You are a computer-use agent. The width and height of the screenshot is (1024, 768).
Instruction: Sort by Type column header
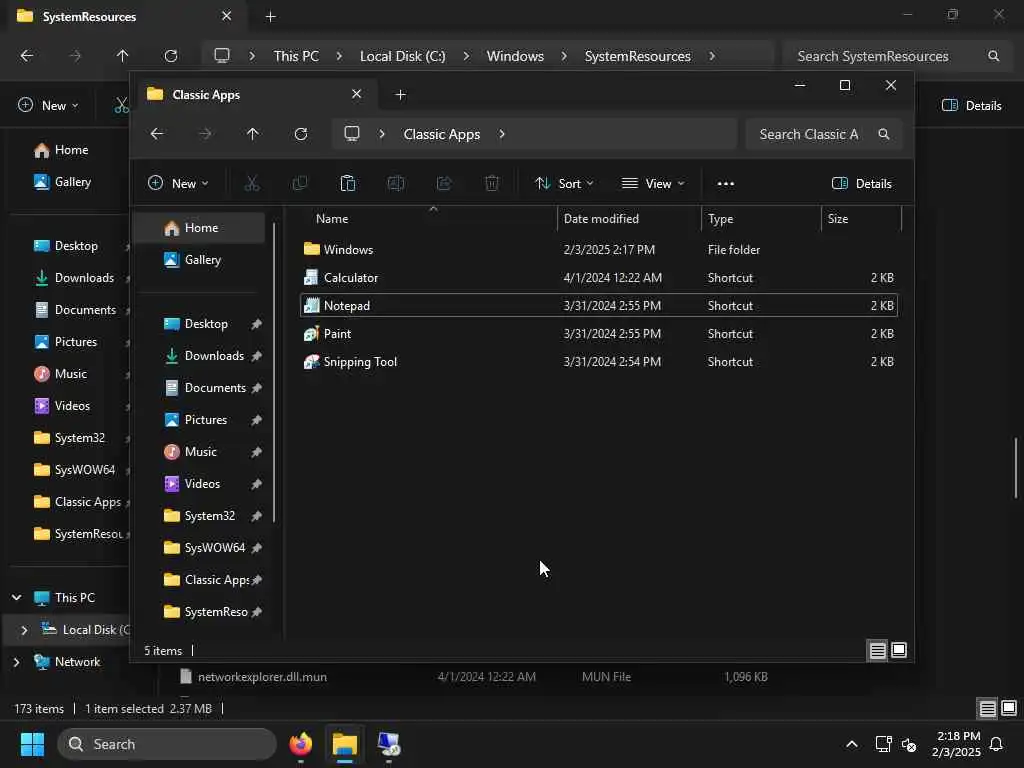point(761,219)
